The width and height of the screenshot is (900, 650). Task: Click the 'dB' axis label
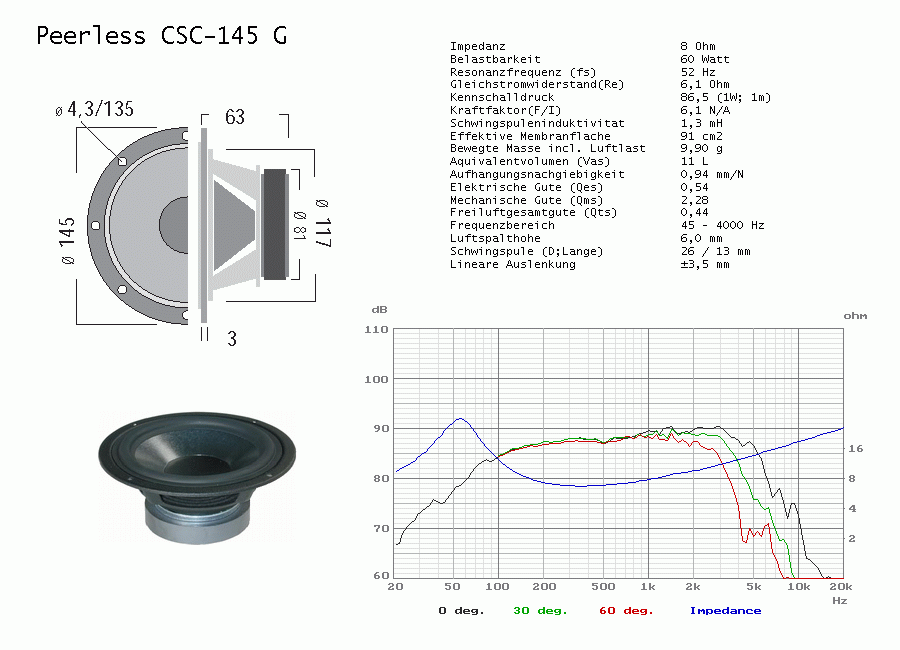tap(379, 310)
